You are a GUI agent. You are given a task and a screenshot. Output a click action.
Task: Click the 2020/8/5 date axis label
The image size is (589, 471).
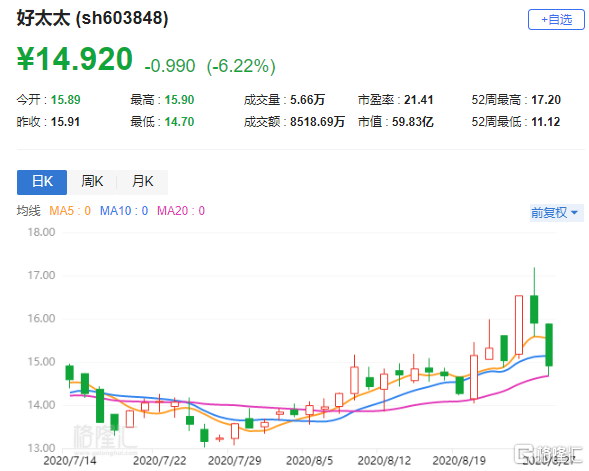click(x=310, y=460)
